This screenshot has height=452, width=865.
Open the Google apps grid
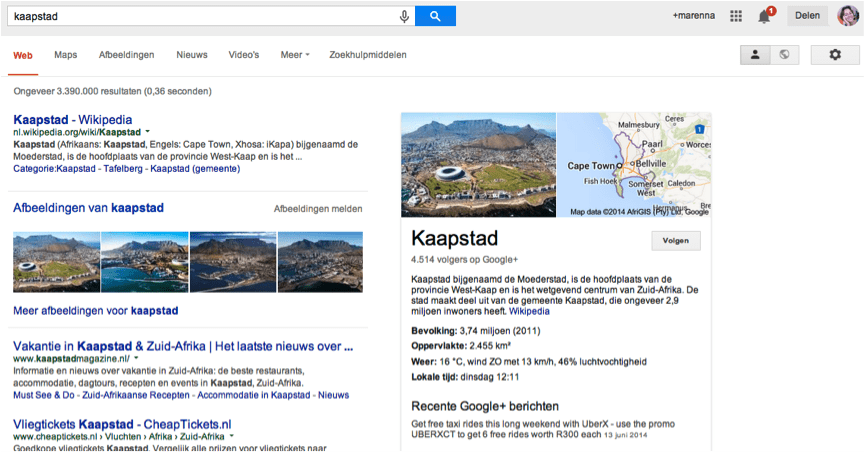tap(736, 16)
